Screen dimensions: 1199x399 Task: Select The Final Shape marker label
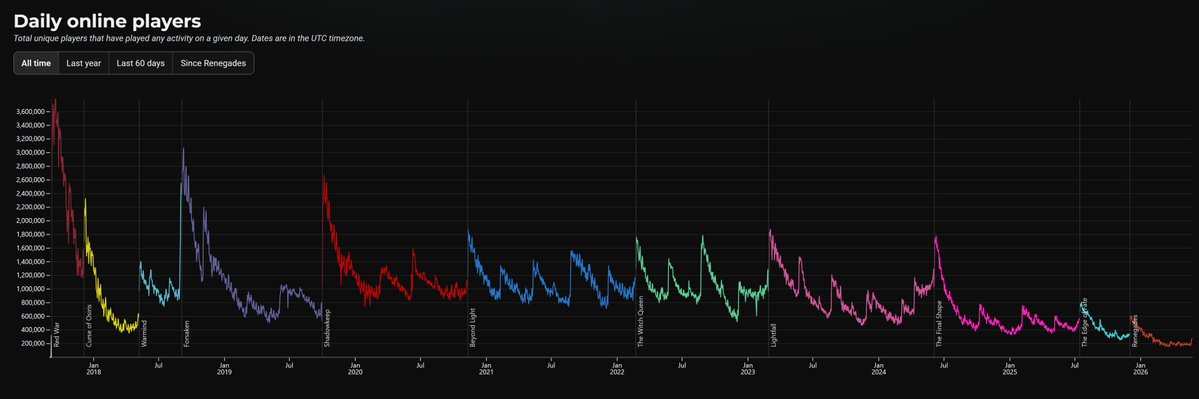coord(939,324)
